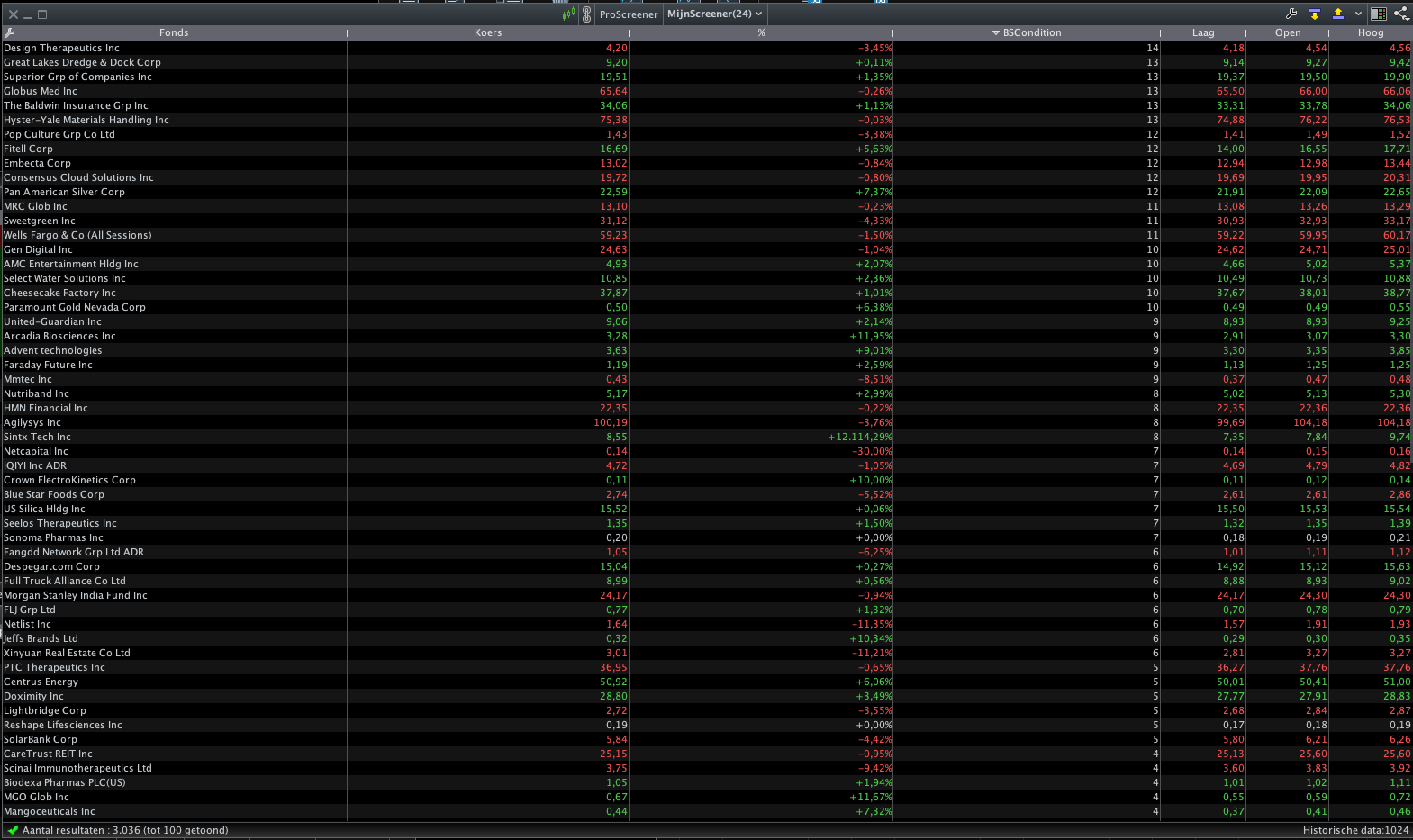The image size is (1413, 840).
Task: Select the Sintx Tech Inc row
Action: 706,437
